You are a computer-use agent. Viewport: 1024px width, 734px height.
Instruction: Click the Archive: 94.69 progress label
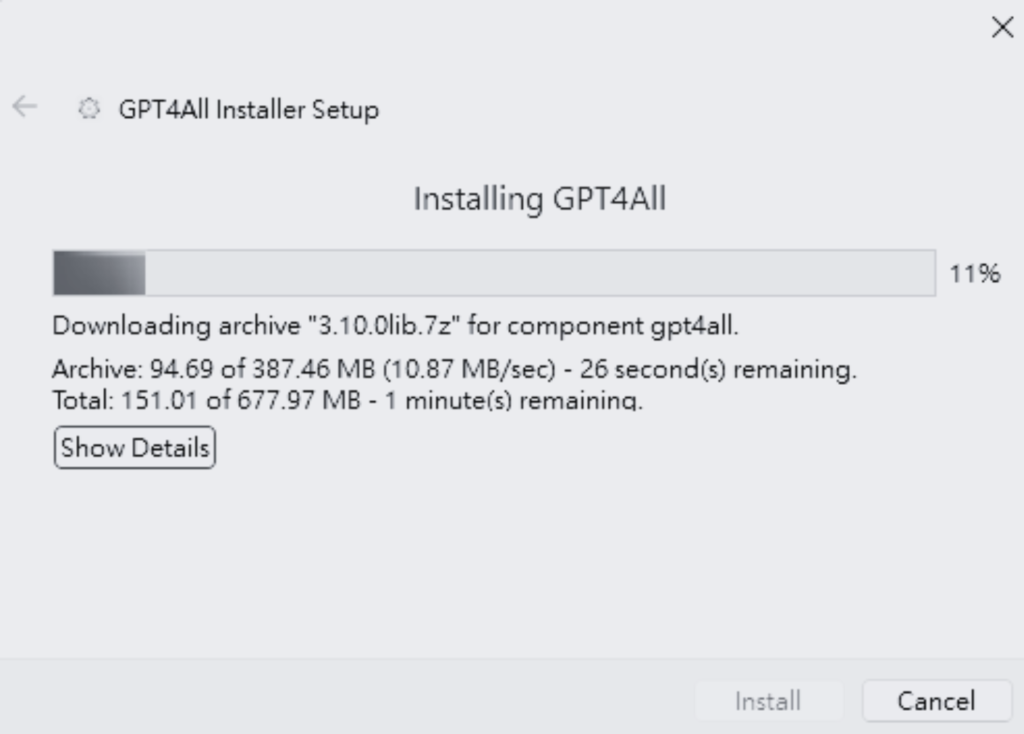pyautogui.click(x=133, y=370)
